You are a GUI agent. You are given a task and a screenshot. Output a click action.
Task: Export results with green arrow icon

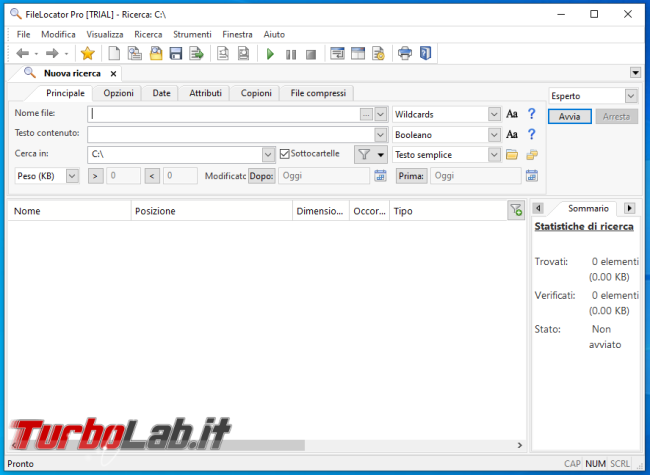tap(196, 53)
